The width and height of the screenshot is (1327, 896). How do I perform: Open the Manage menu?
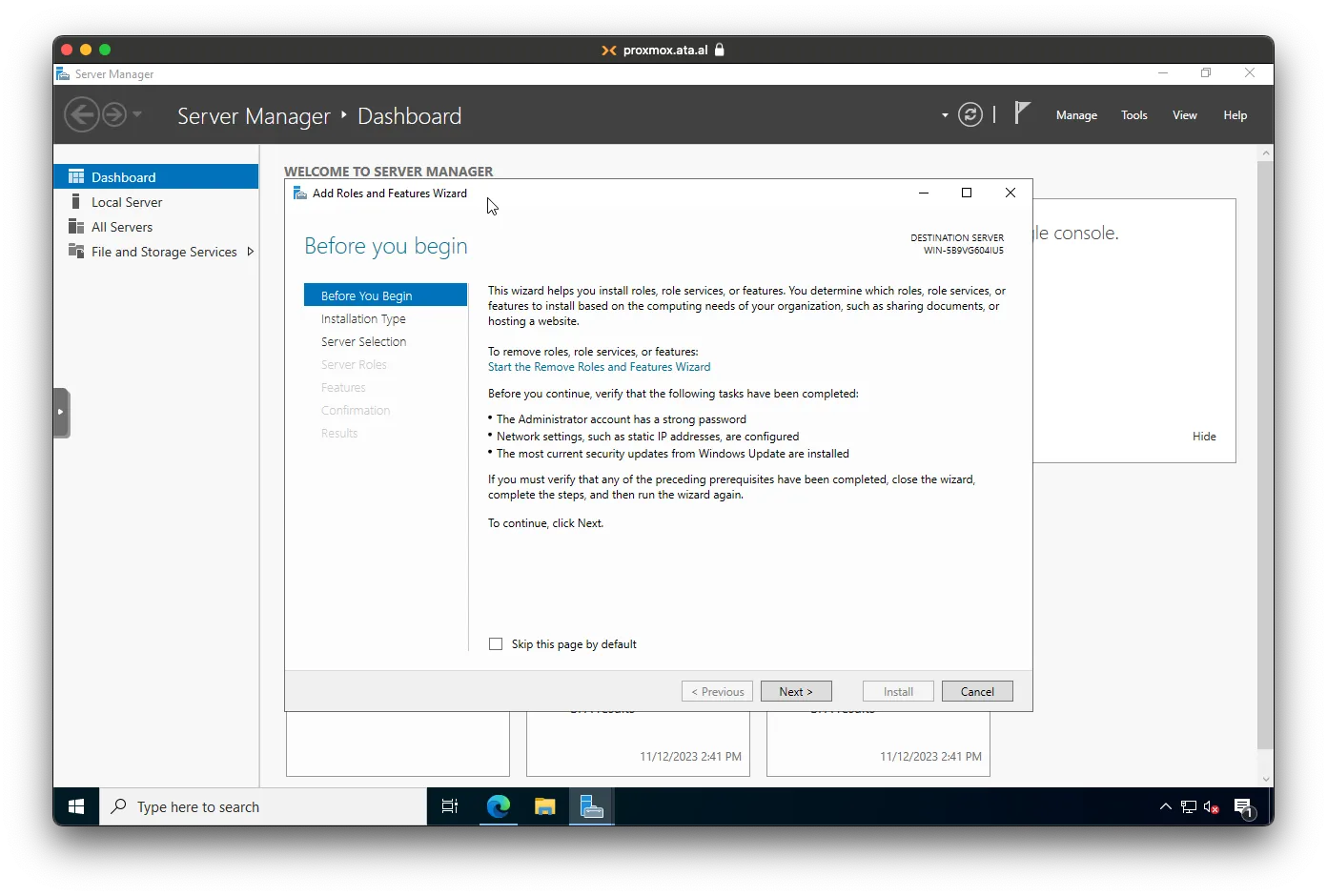(x=1076, y=115)
